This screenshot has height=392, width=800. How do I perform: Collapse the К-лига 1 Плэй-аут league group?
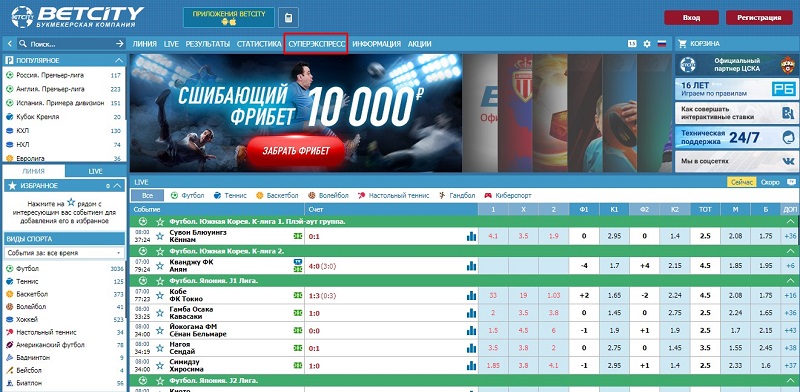[x=791, y=222]
